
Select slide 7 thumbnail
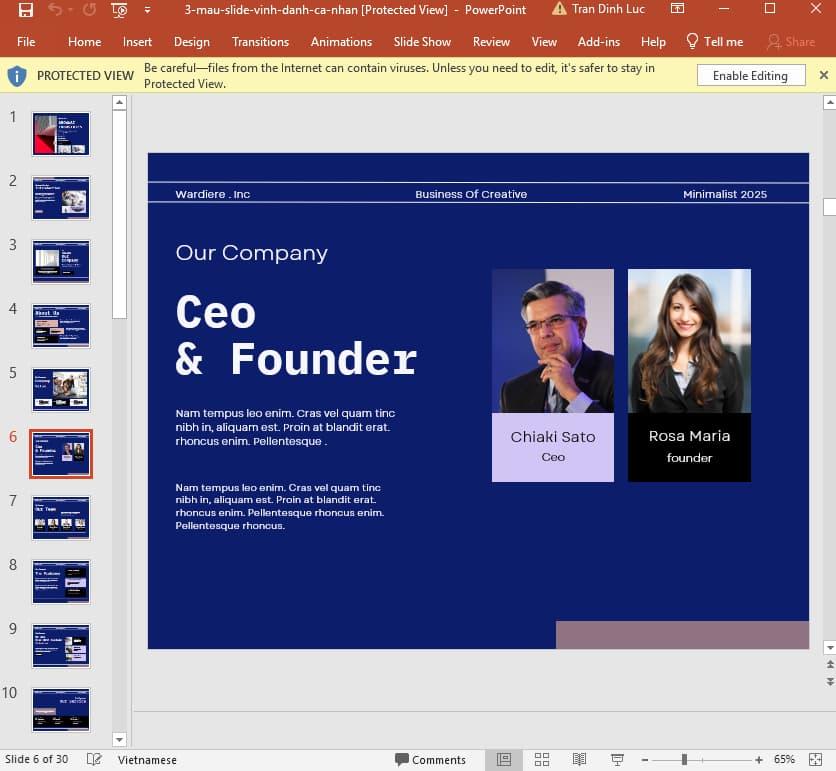(61, 518)
